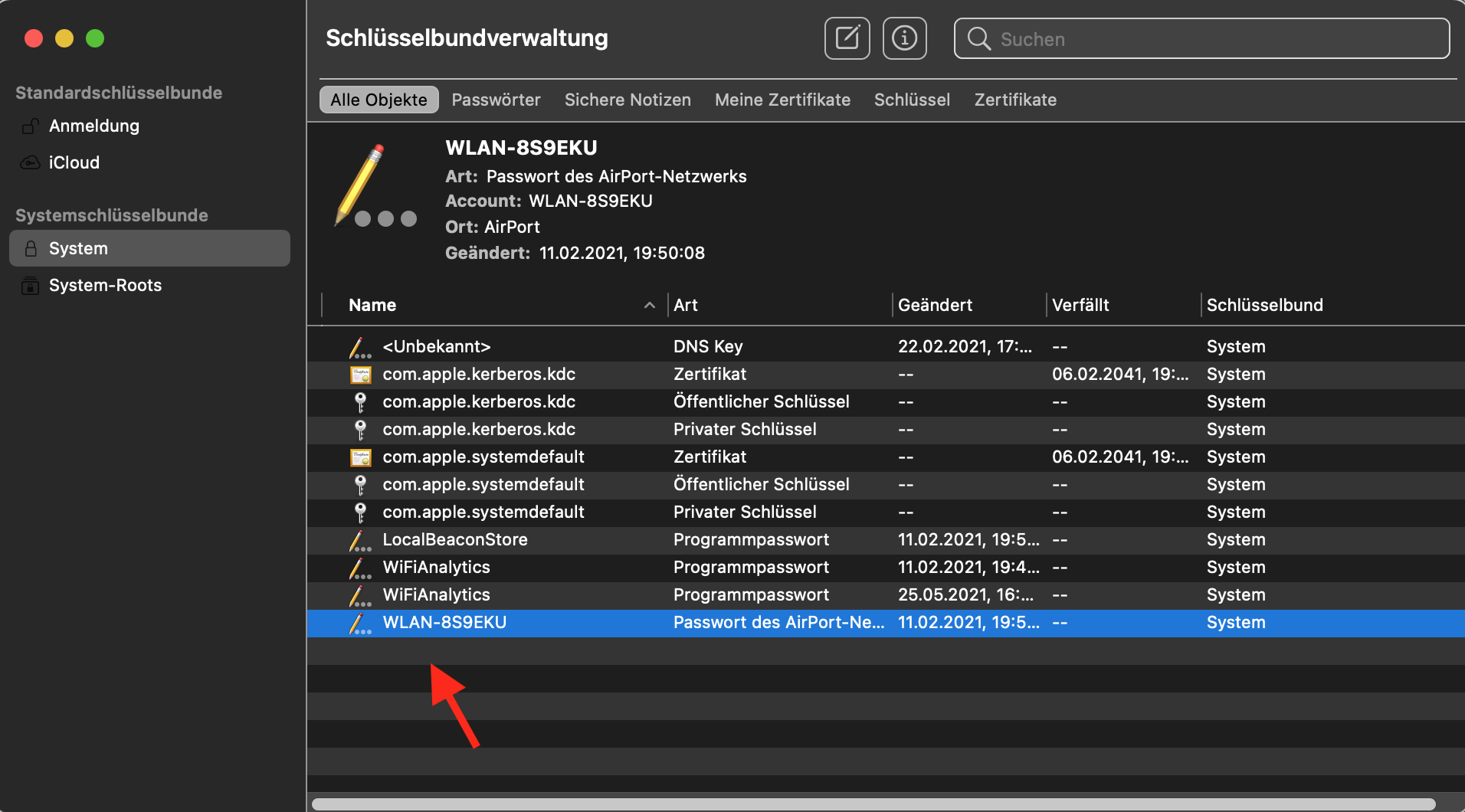Click the pencil icon of the LocalBeaconStore row
1465x812 pixels.
click(x=359, y=540)
